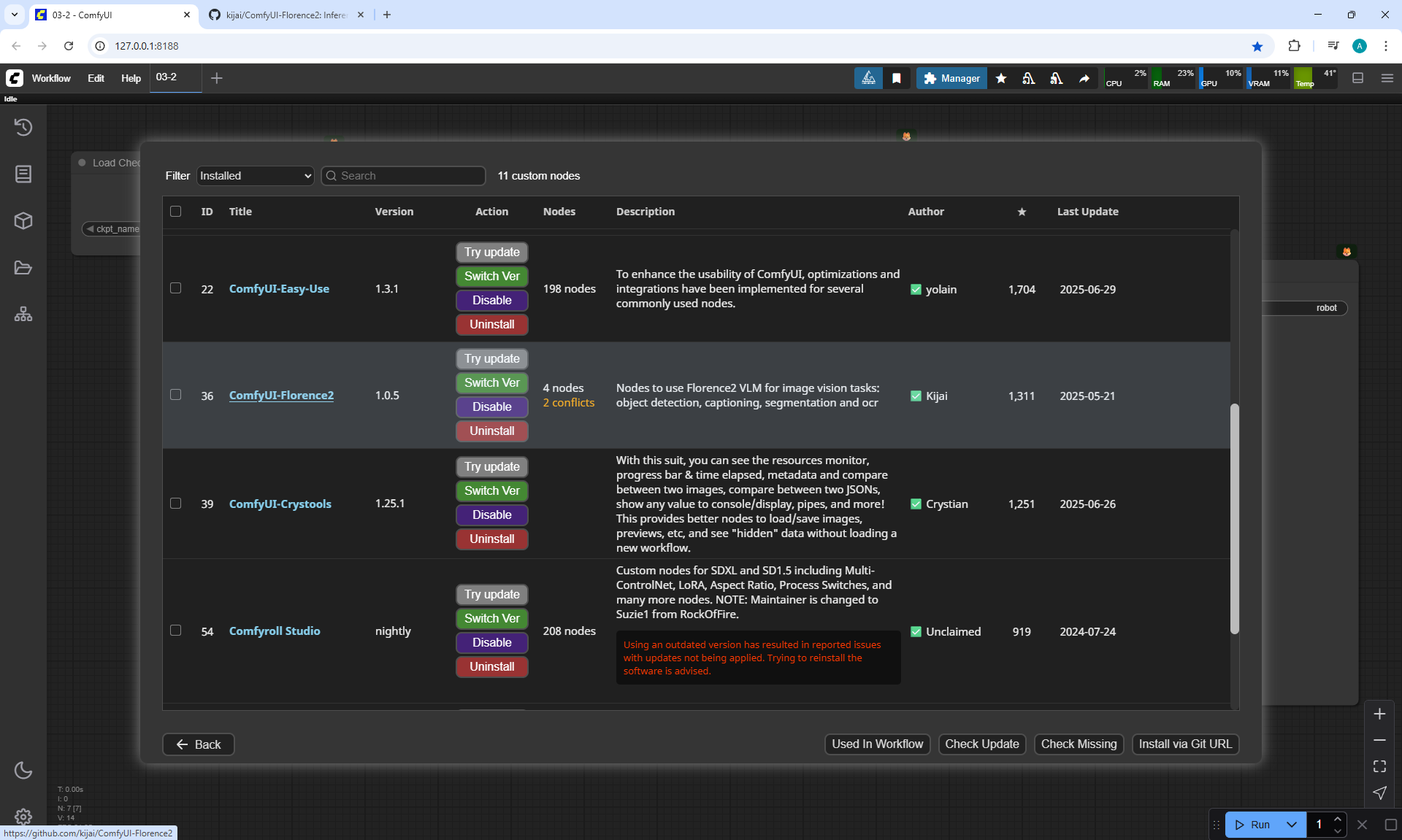Toggle dark theme moon icon
The image size is (1402, 840).
point(23,770)
